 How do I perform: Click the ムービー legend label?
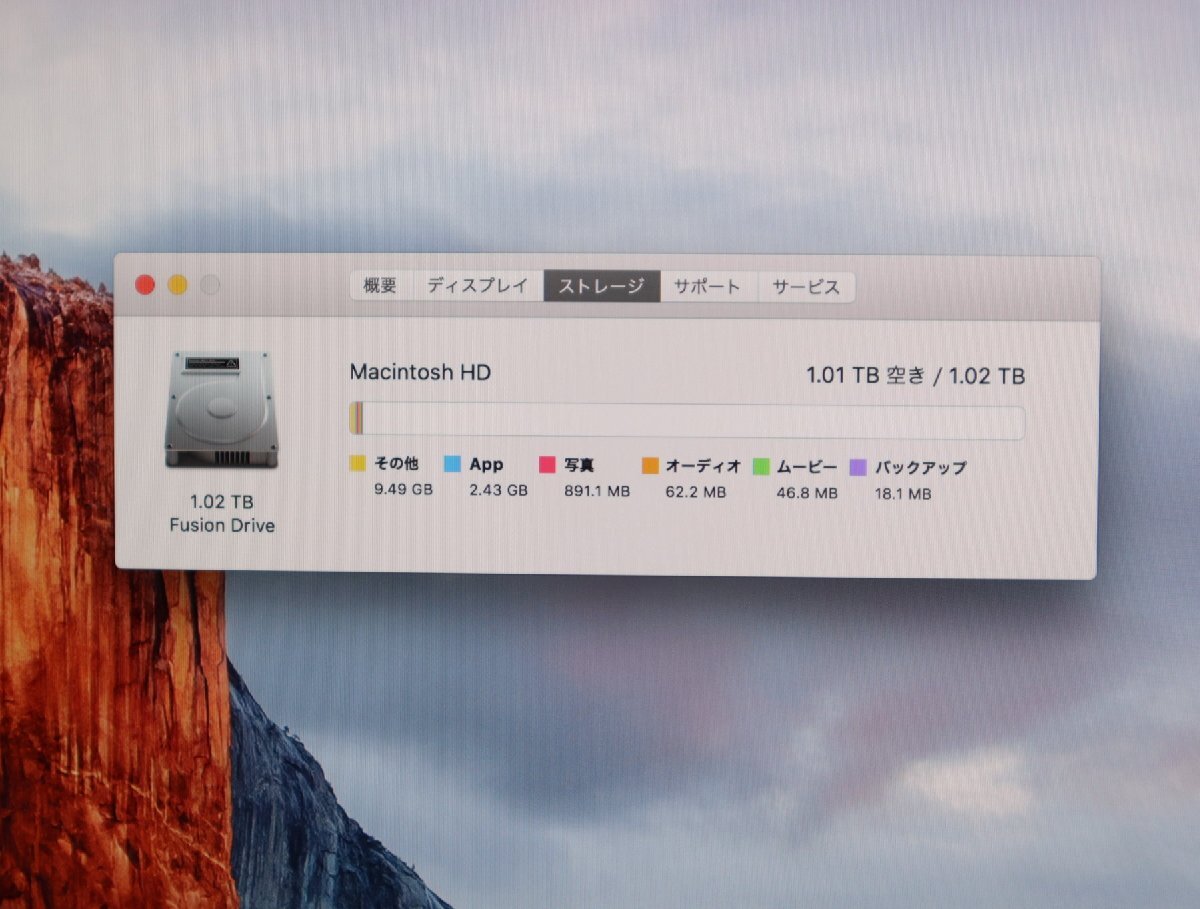point(807,466)
